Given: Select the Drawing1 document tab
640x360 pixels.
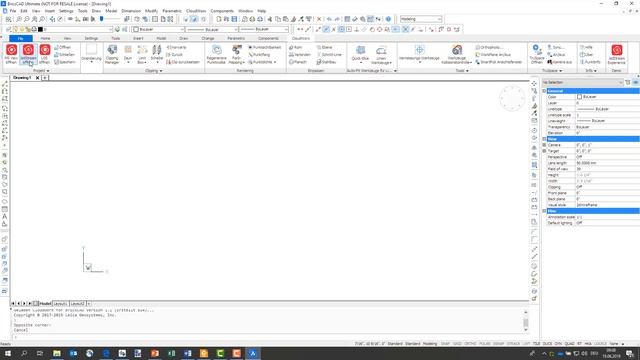Looking at the screenshot, I should pyautogui.click(x=22, y=78).
